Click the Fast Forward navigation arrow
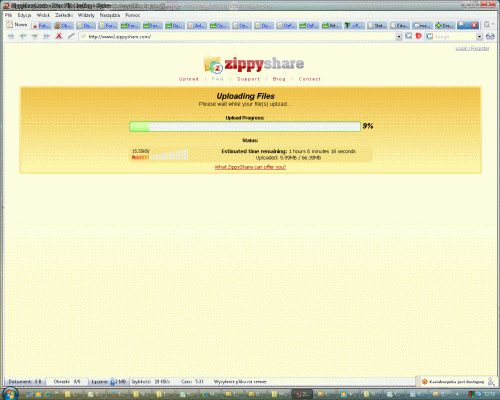The height and width of the screenshot is (400, 500). [46, 36]
